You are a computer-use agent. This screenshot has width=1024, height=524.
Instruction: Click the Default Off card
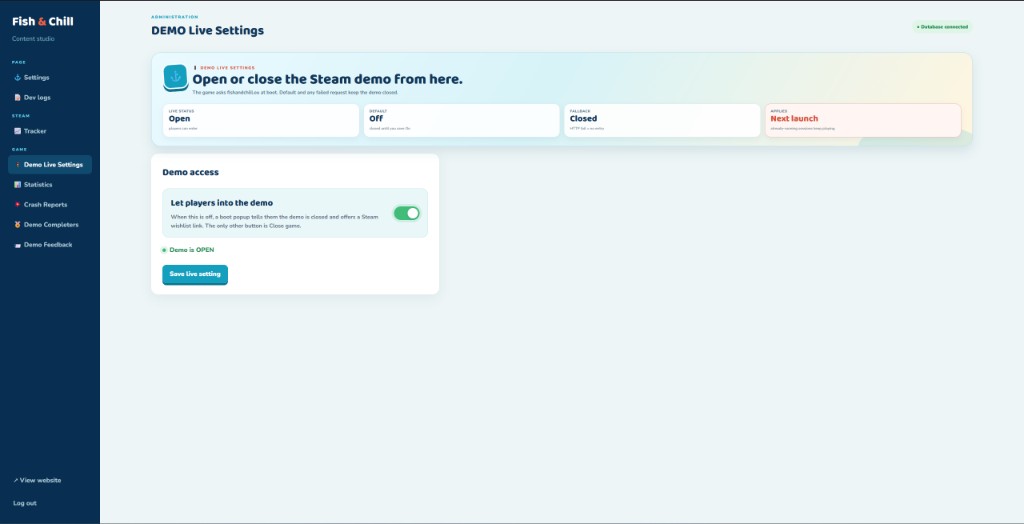[461, 120]
